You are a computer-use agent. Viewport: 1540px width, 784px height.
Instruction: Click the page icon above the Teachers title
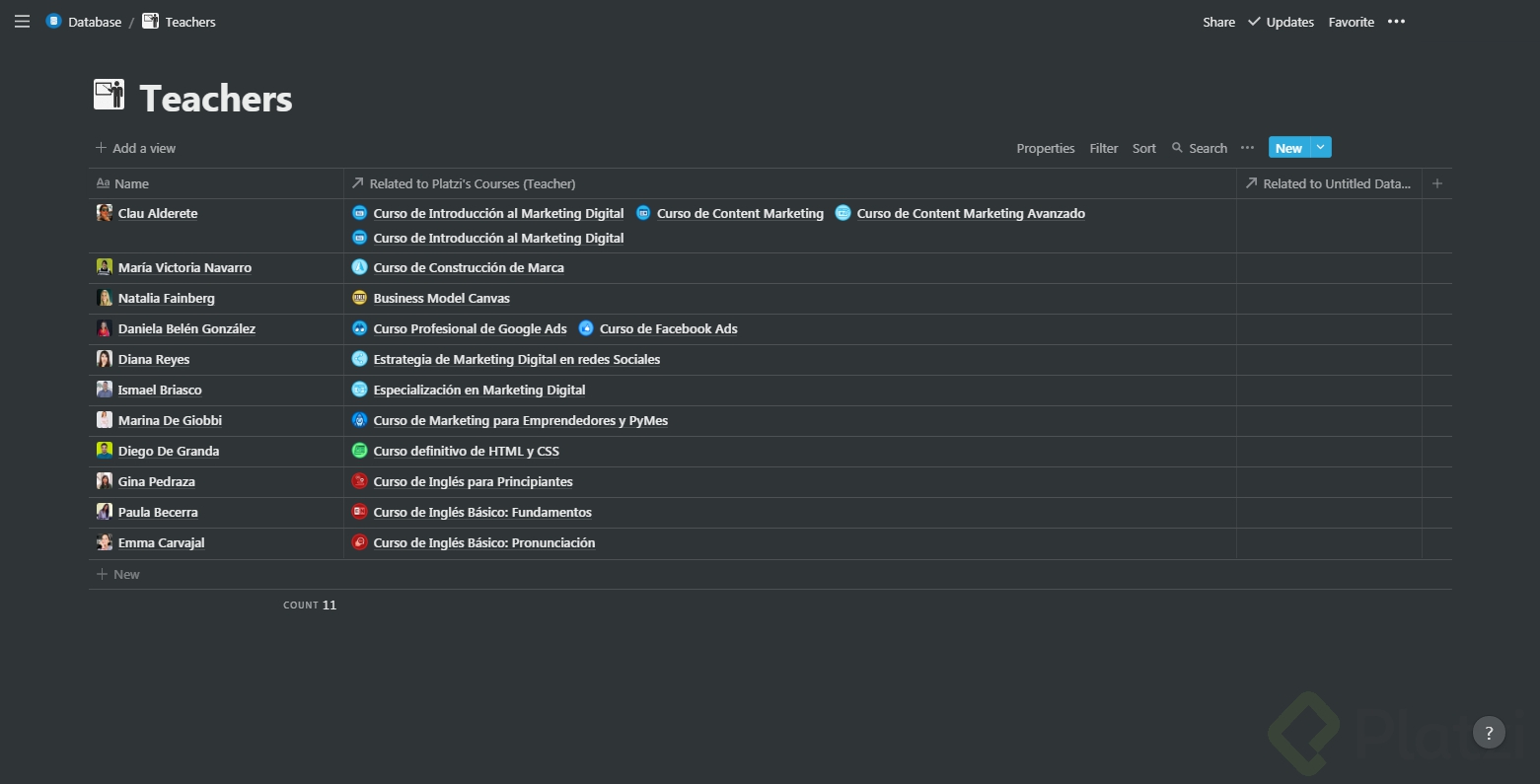pyautogui.click(x=109, y=95)
